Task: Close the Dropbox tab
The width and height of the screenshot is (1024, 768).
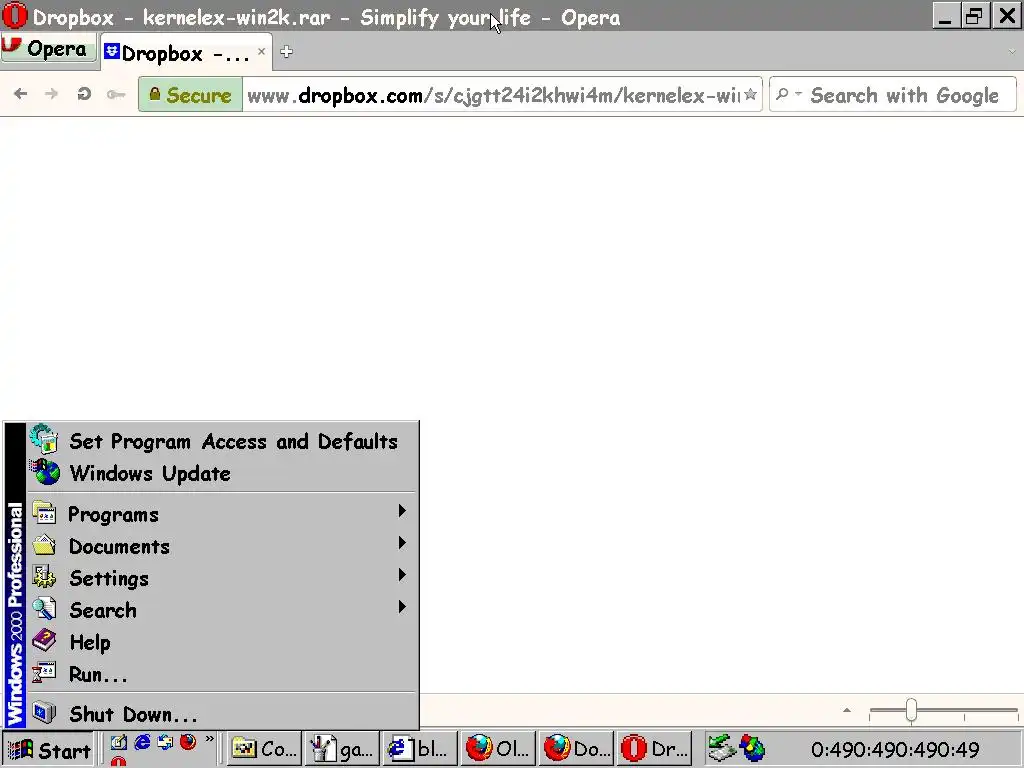Action: (x=261, y=51)
